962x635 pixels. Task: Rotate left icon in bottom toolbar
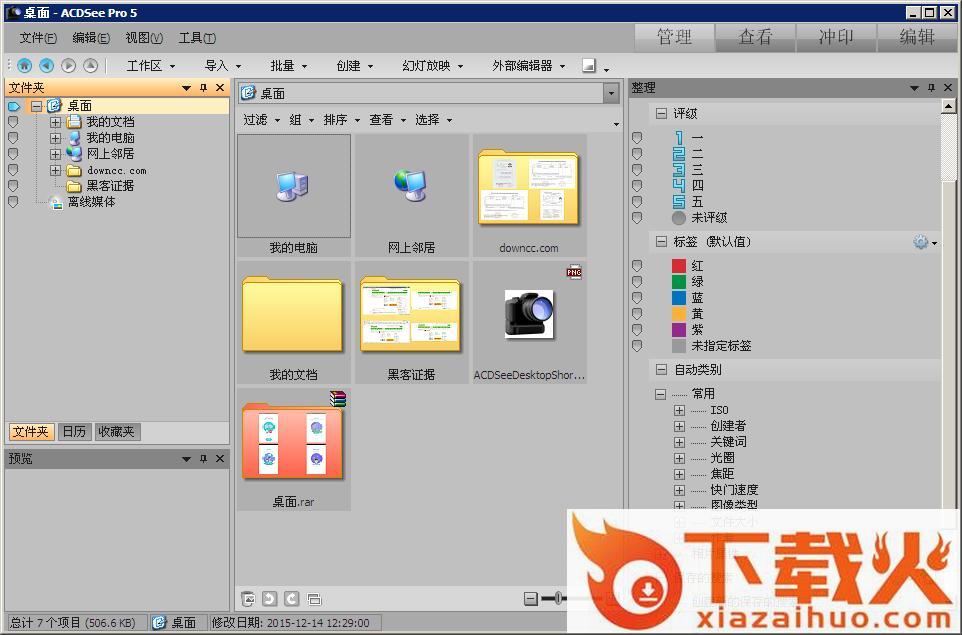point(269,598)
